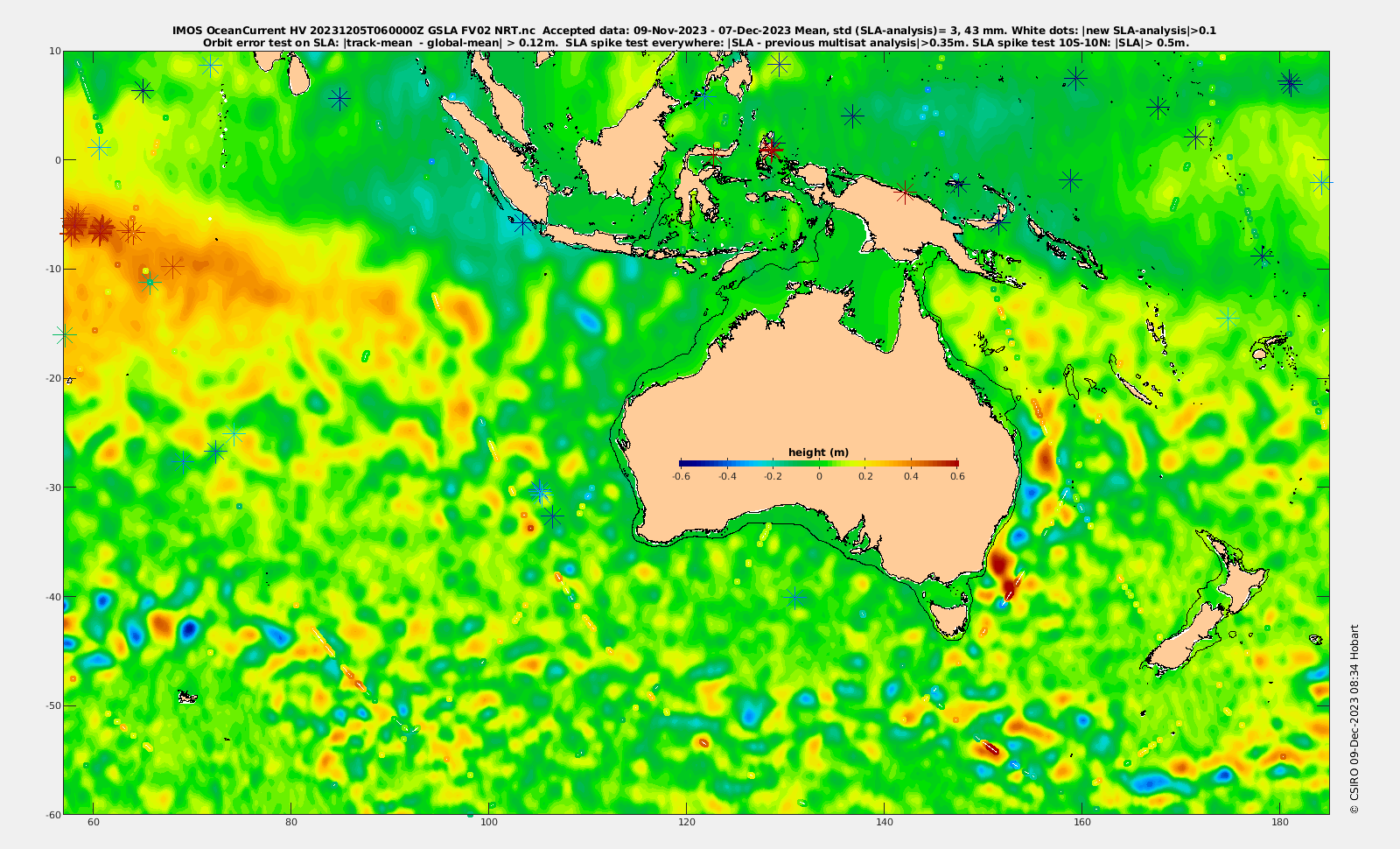Click the latitude axis label 10
This screenshot has width=1400, height=849.
pyautogui.click(x=54, y=51)
